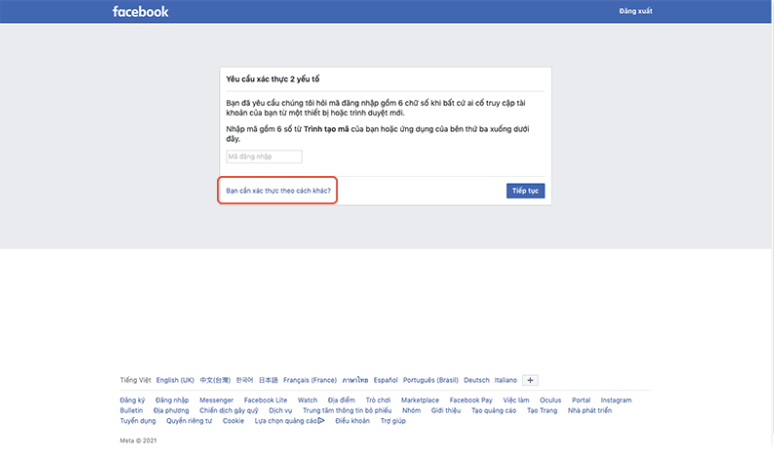774x449 pixels.
Task: Open 'Bạn cần xác thực theo cách khác?' link
Action: [277, 190]
